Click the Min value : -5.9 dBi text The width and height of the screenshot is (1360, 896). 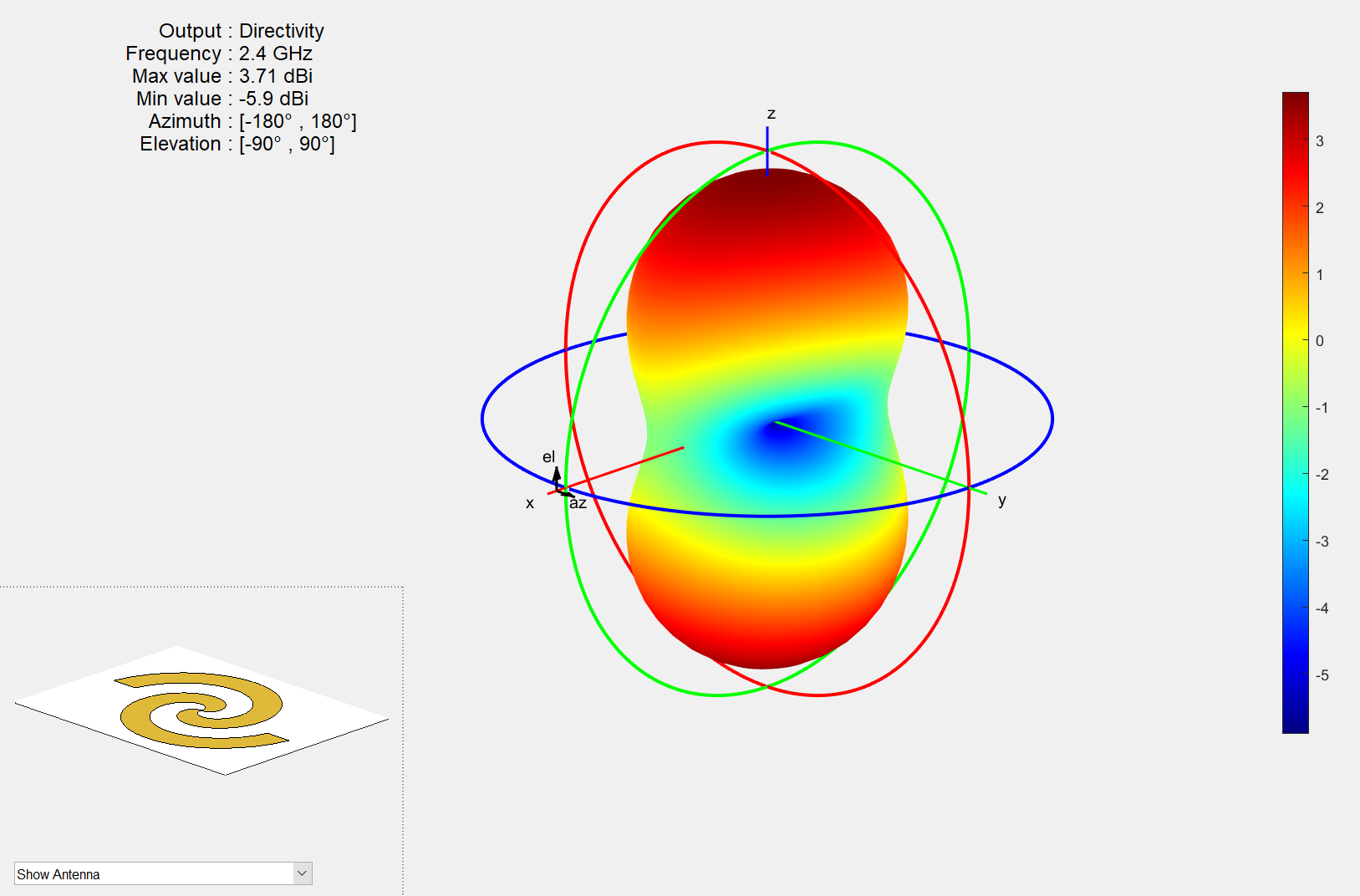222,99
